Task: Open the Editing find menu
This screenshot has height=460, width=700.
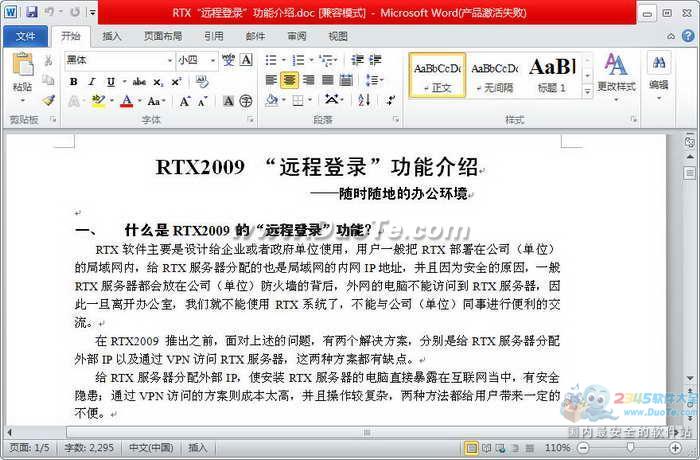Action: [x=659, y=75]
